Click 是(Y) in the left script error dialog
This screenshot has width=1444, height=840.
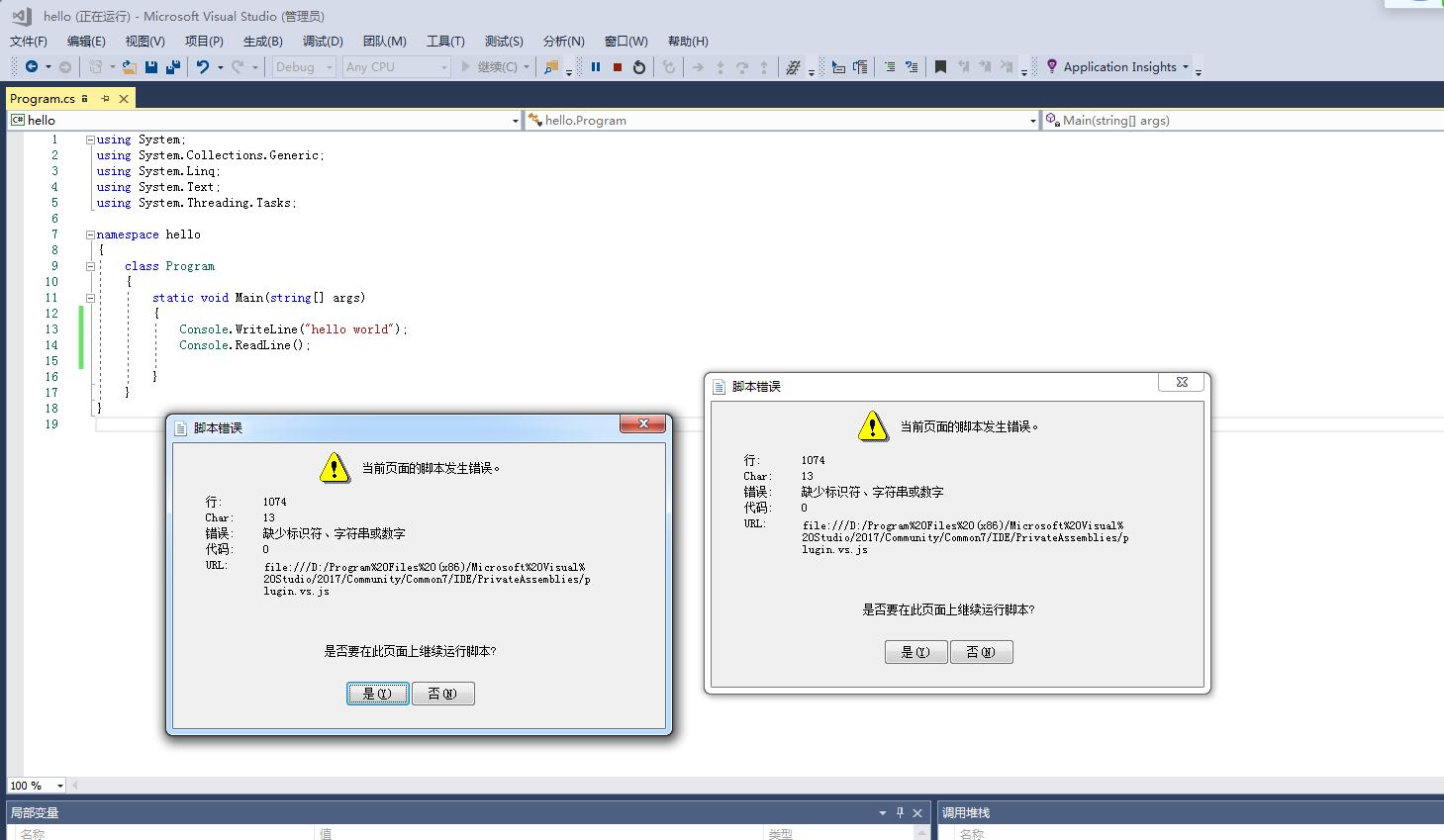click(378, 694)
